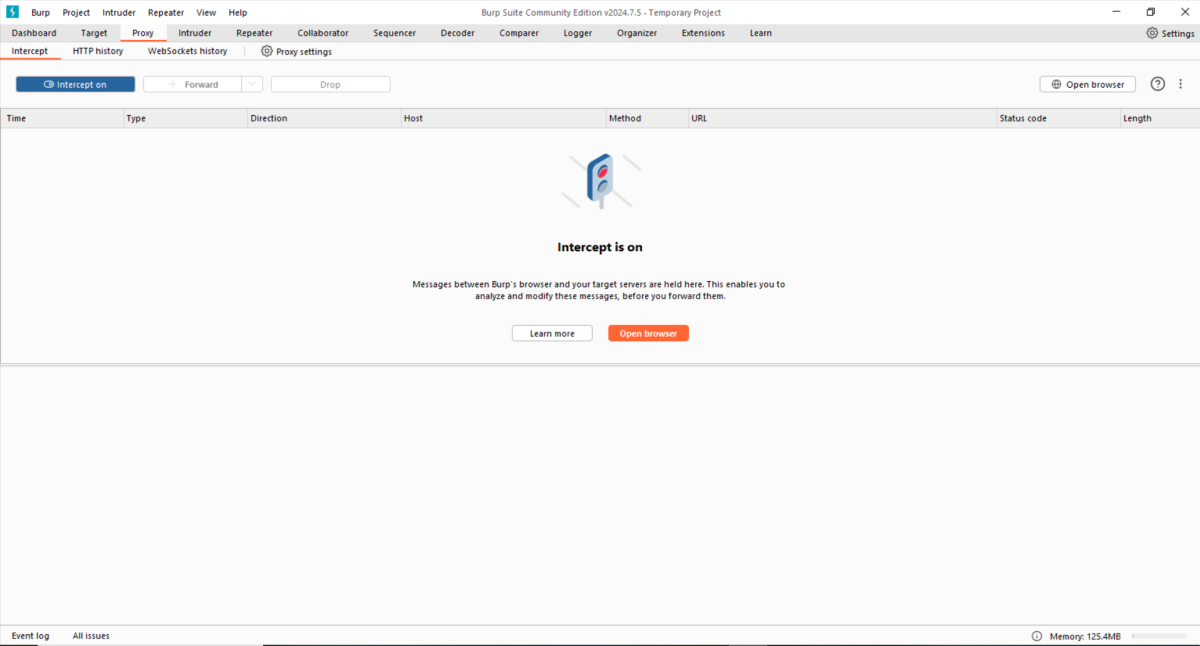This screenshot has width=1200, height=646.
Task: Switch to the Repeater tab
Action: click(x=254, y=33)
